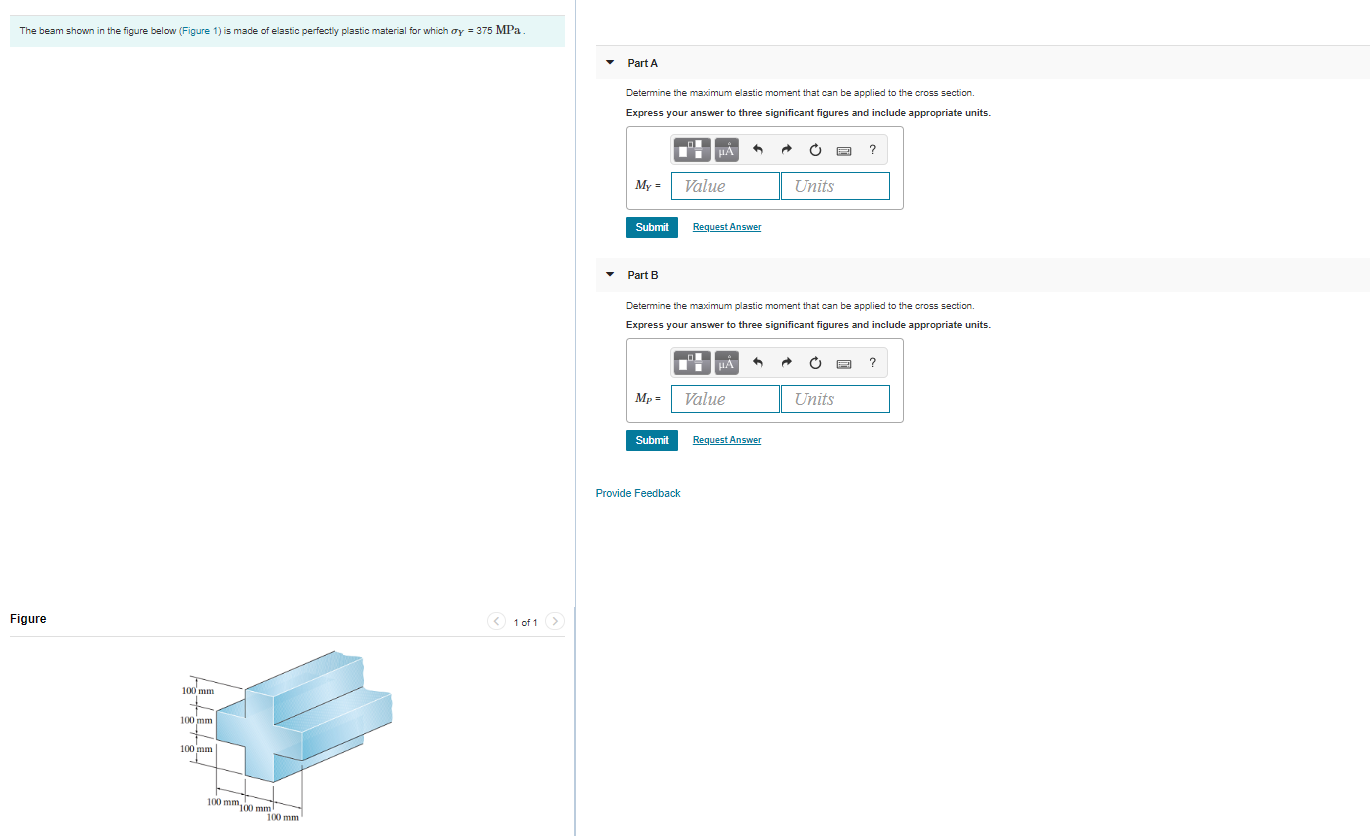
Task: Redo the edit in Part B toolbar
Action: click(786, 363)
